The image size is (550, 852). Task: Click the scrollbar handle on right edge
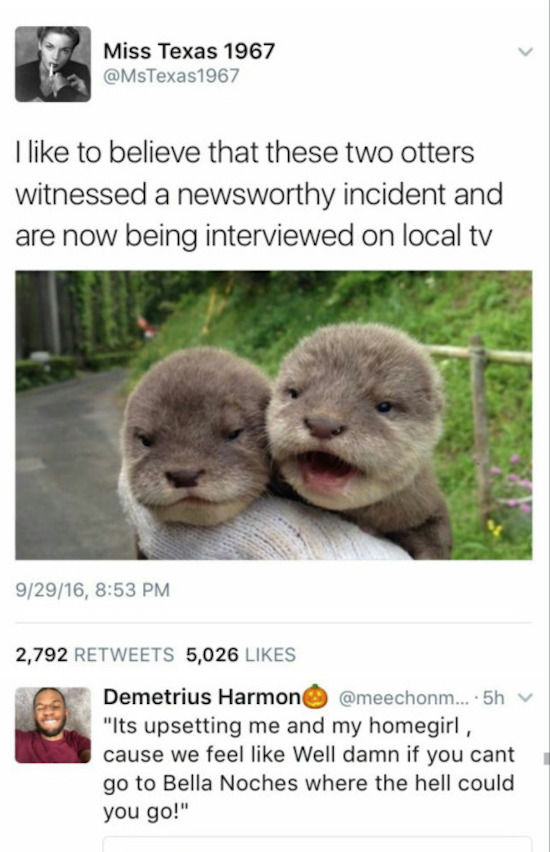(x=546, y=758)
